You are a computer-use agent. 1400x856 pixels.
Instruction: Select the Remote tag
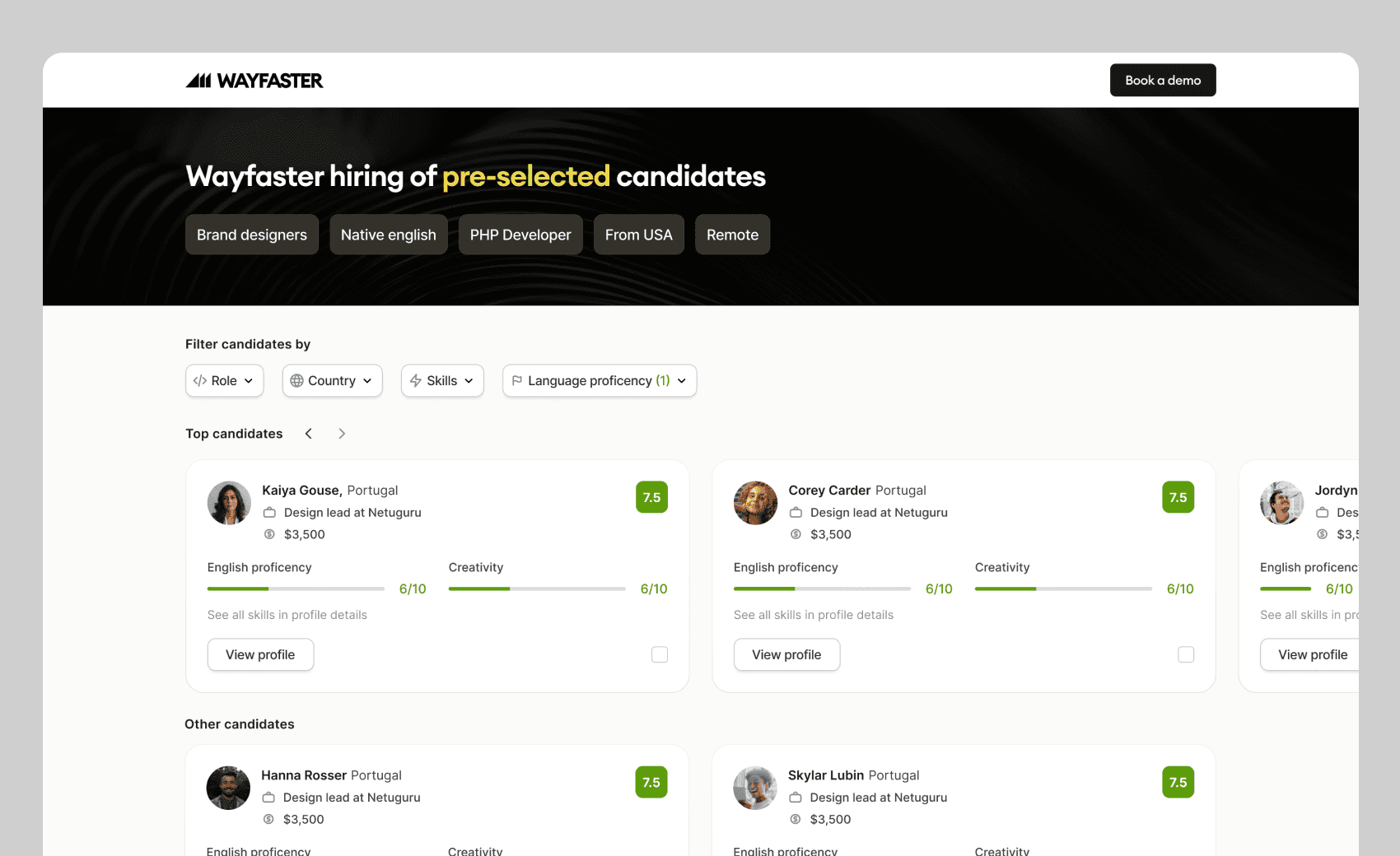(733, 235)
